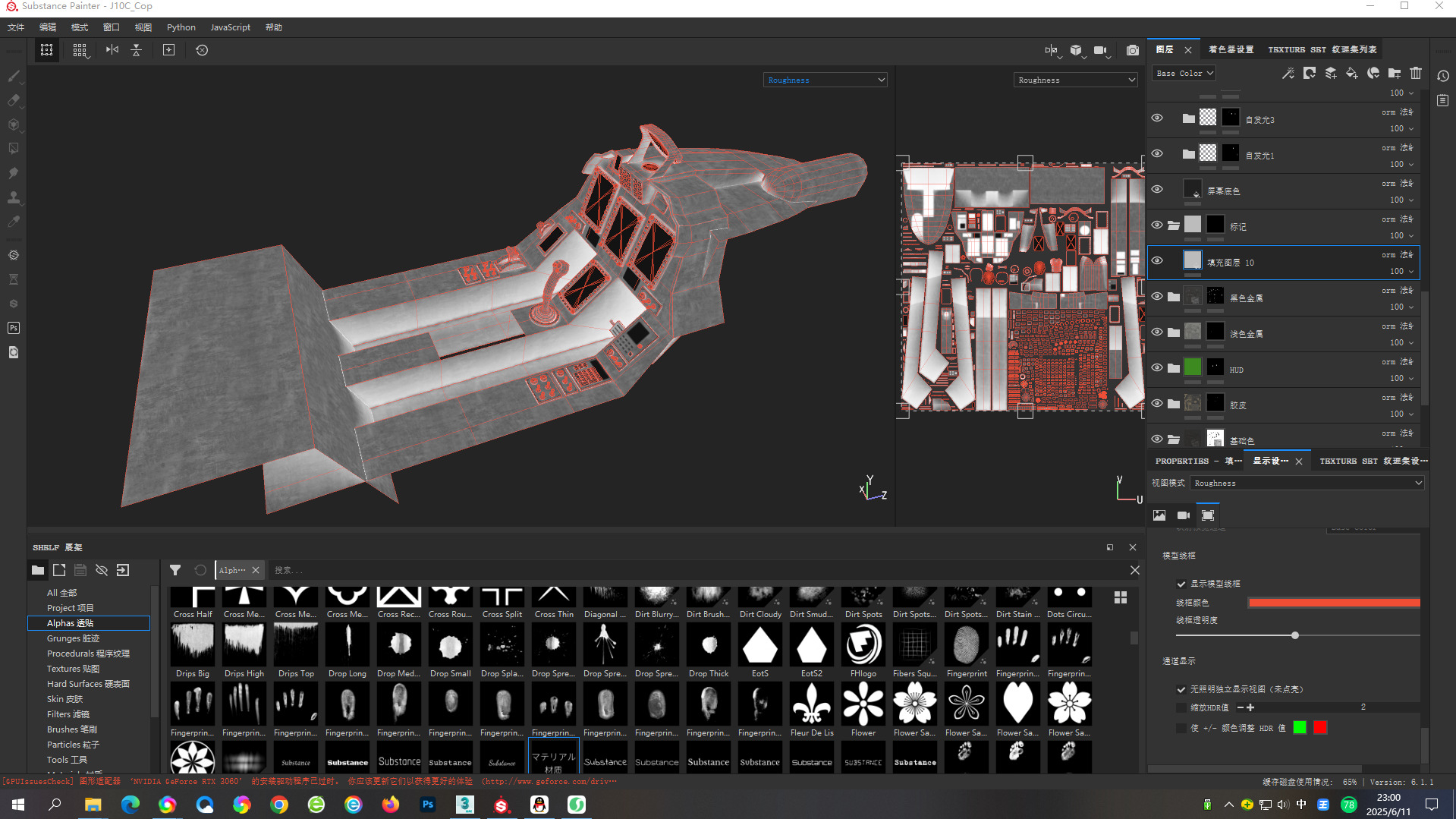1456x819 pixels.
Task: Click the add effect magic wand icon
Action: pos(1288,74)
